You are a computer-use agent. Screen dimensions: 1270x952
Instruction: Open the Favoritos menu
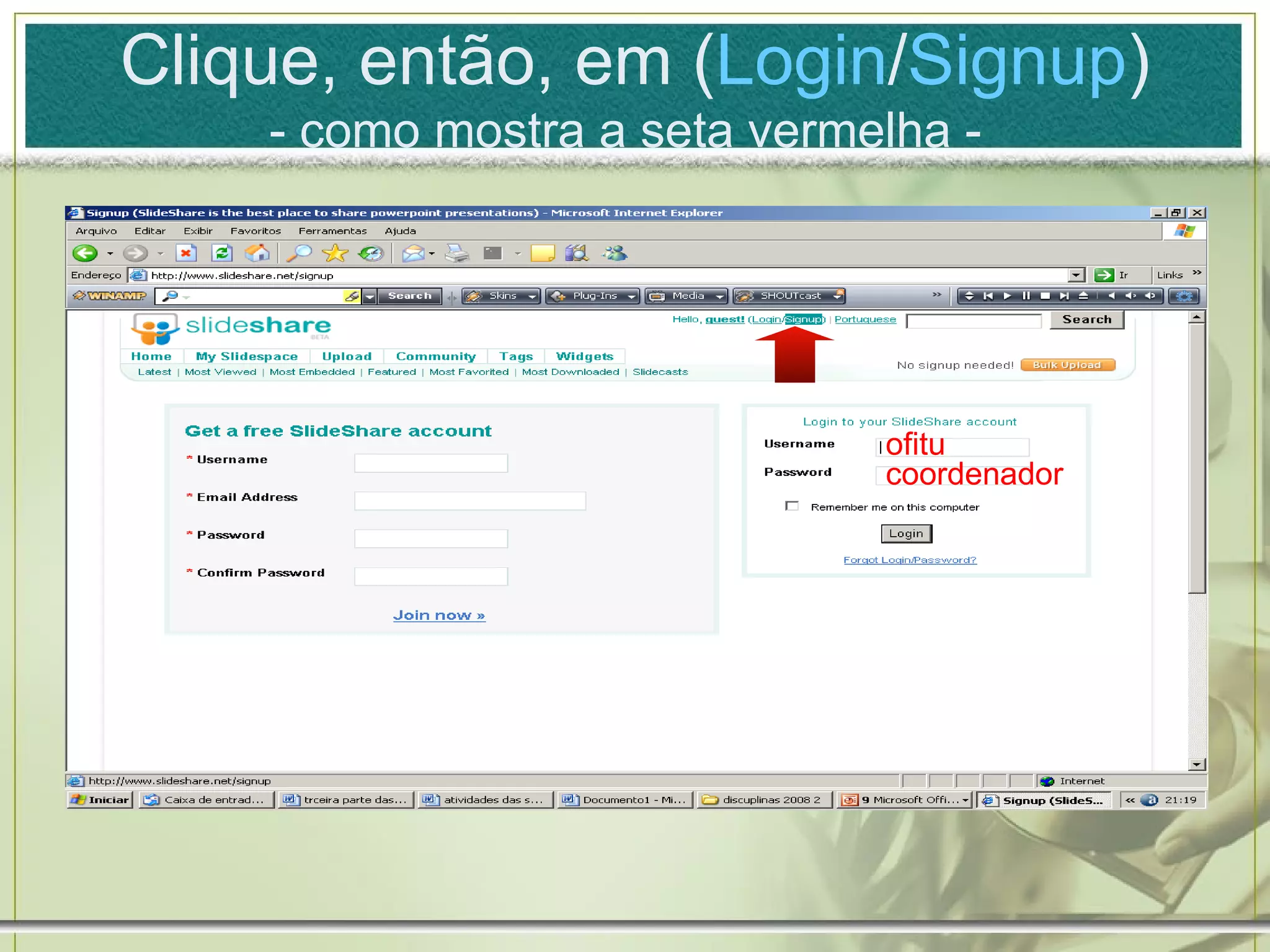point(255,231)
